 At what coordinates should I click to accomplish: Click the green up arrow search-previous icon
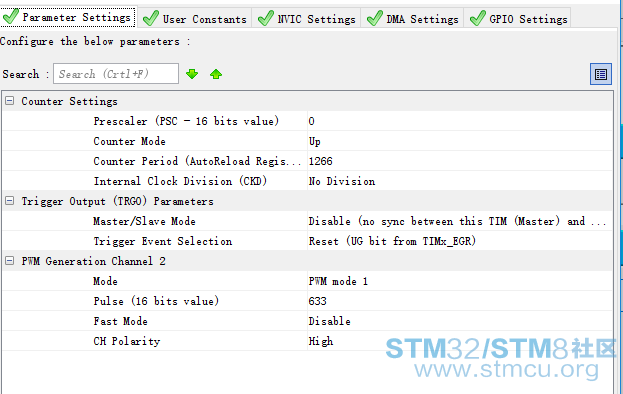(216, 74)
